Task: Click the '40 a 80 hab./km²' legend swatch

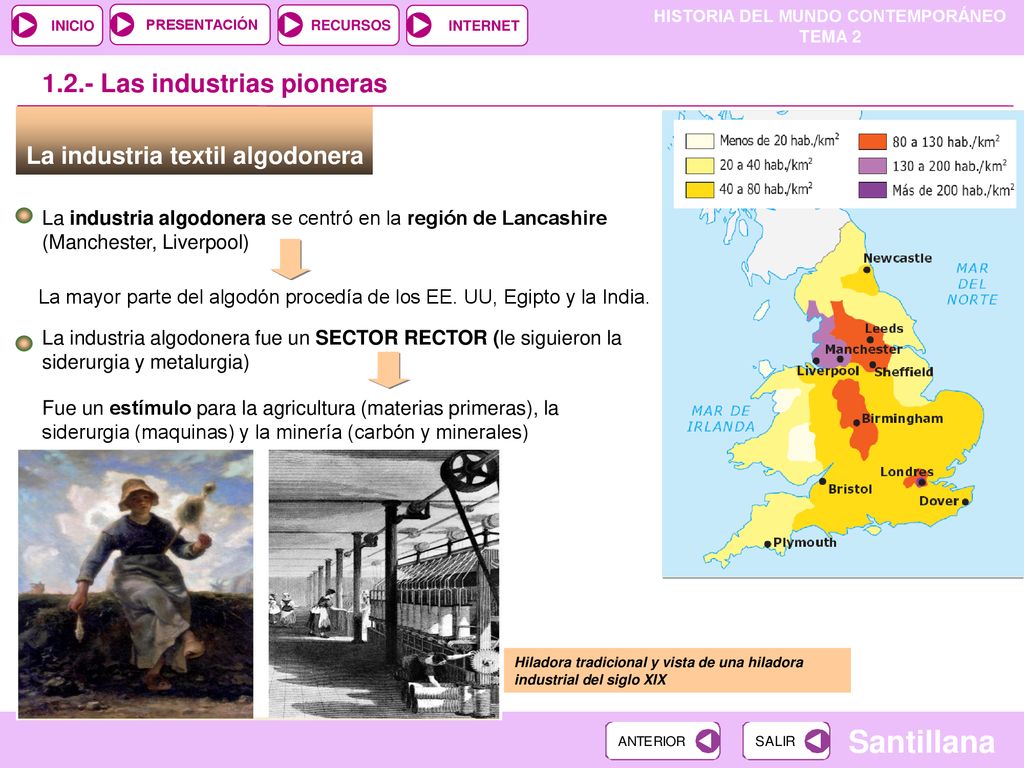Action: (x=699, y=189)
